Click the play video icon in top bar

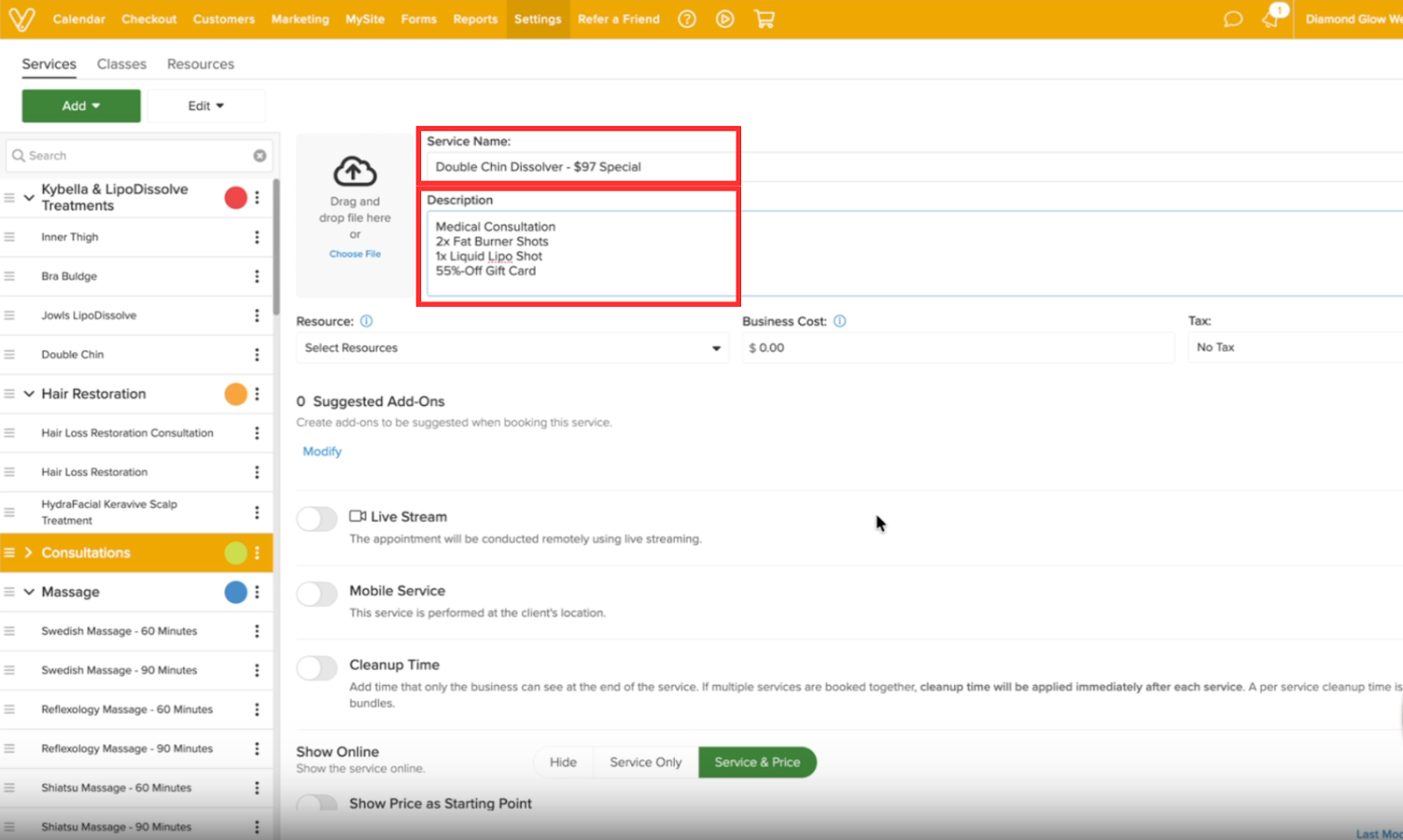(x=724, y=19)
